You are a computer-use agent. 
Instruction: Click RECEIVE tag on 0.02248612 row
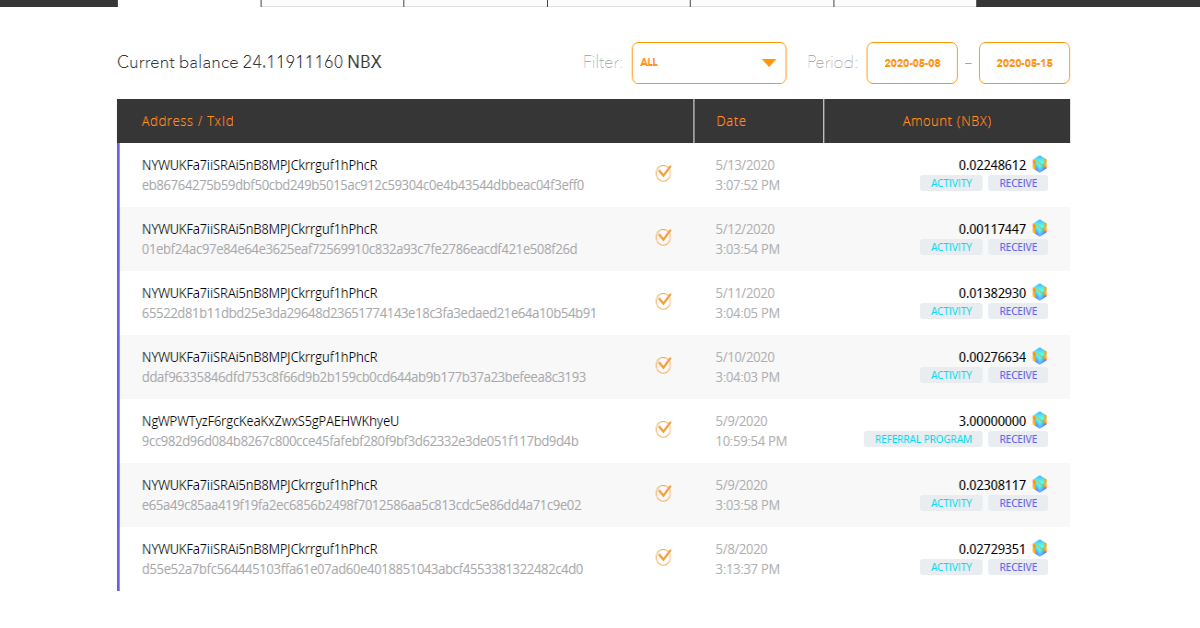pos(1018,183)
